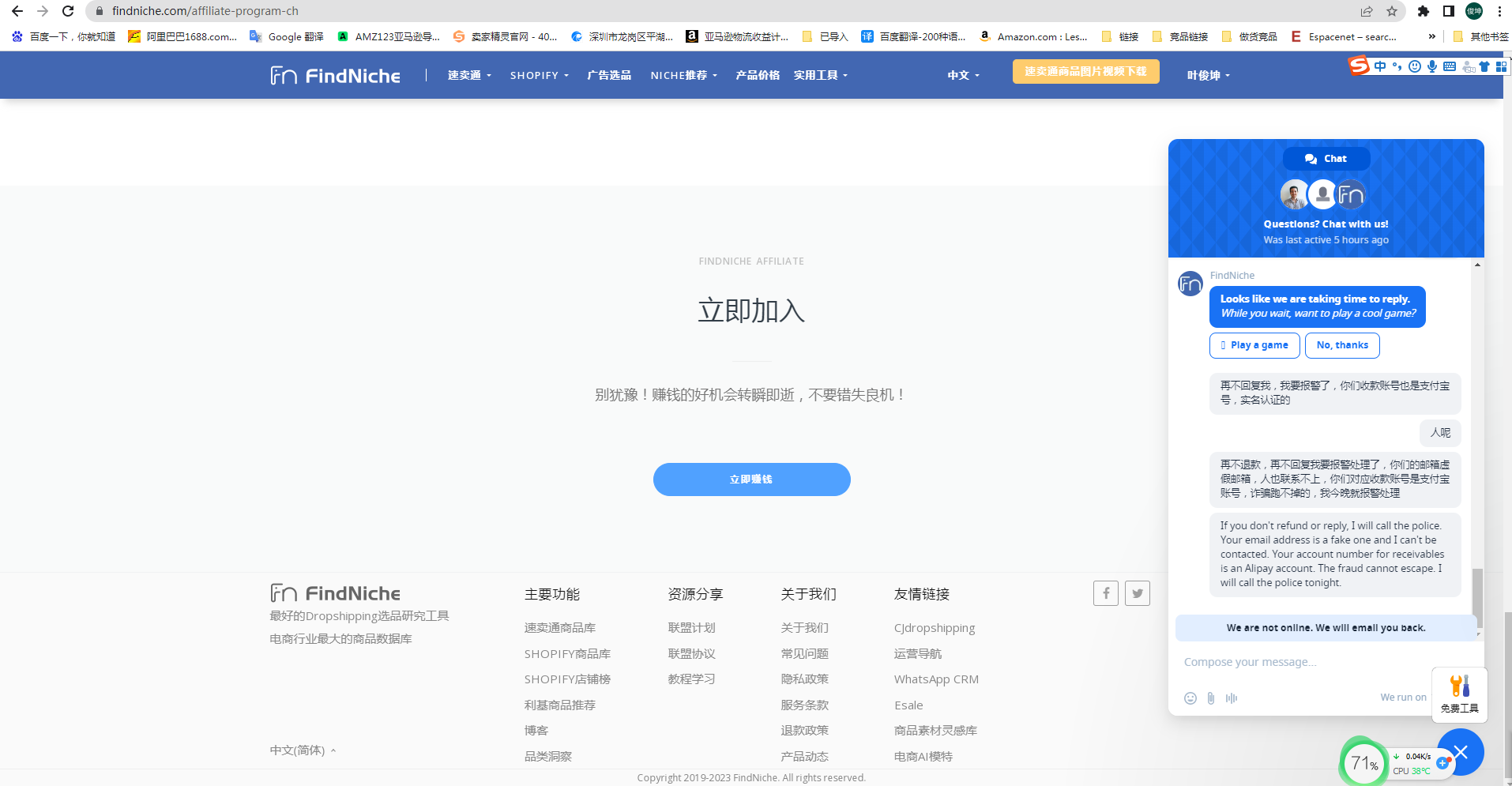
Task: Click the 速卖通商品图片视频下载 button
Action: pos(1086,71)
